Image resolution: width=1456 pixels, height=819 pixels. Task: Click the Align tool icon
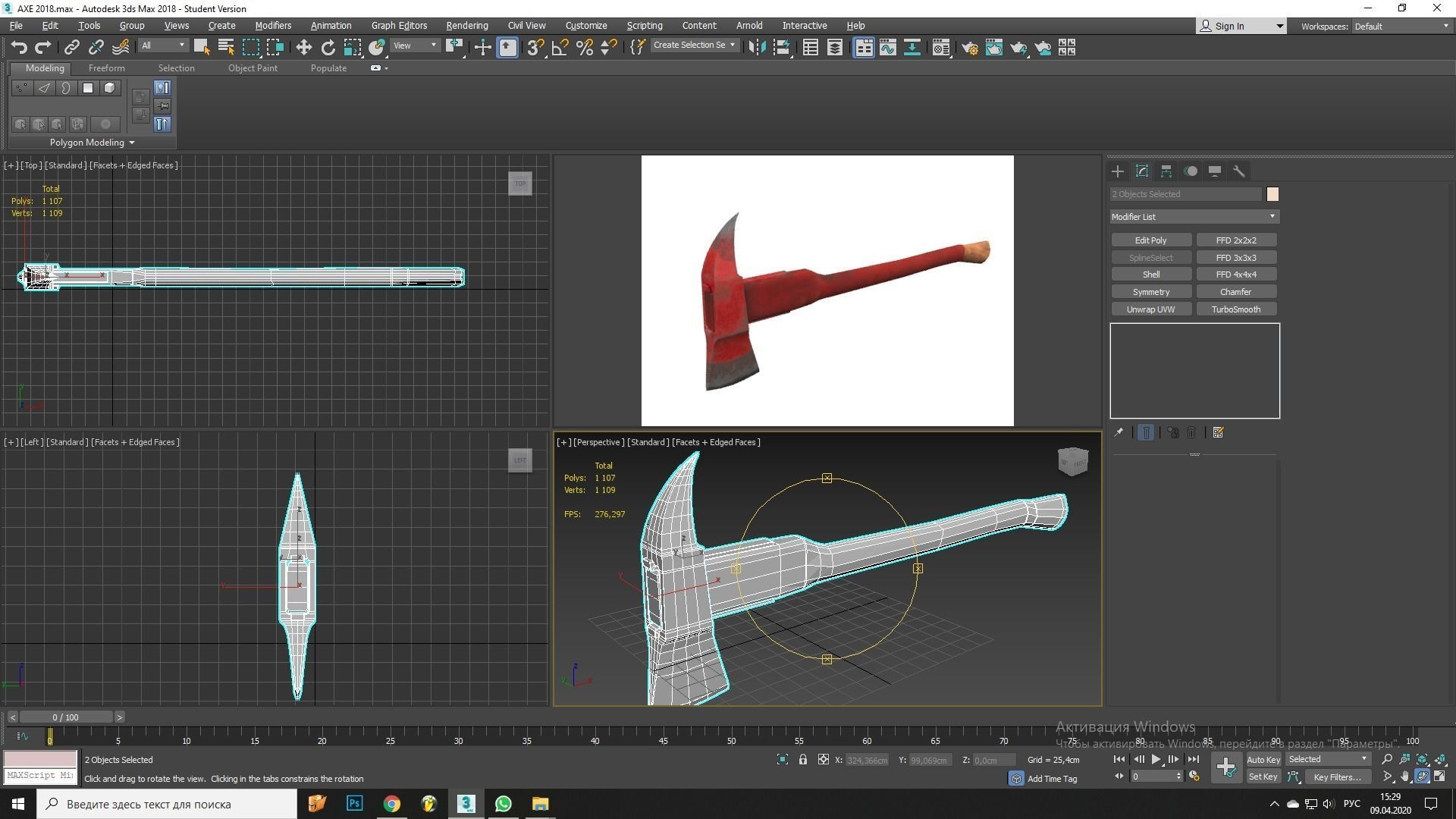point(782,48)
